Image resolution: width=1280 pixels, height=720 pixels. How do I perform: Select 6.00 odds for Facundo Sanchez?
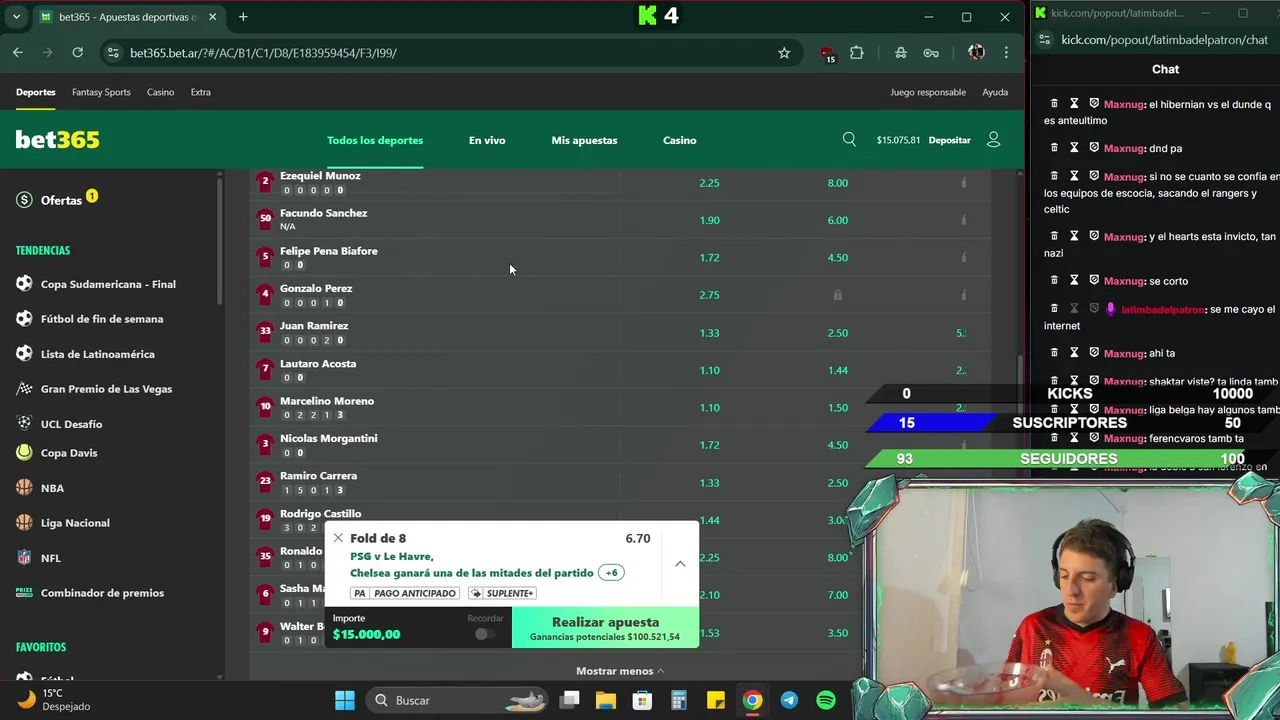(x=838, y=220)
